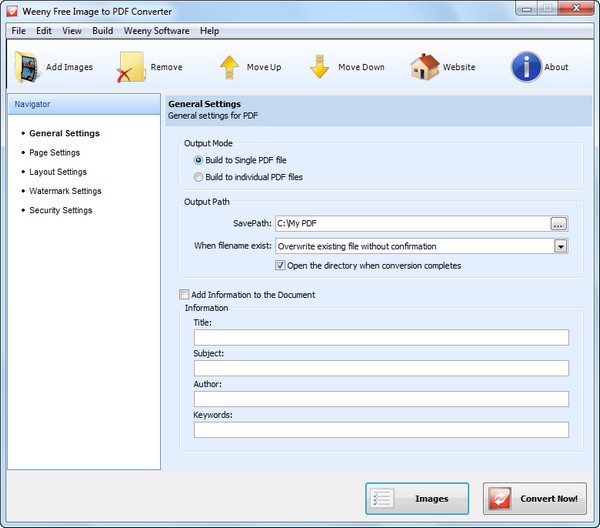The width and height of the screenshot is (600, 528).
Task: Toggle Open the directory when conversion completes
Action: (280, 265)
